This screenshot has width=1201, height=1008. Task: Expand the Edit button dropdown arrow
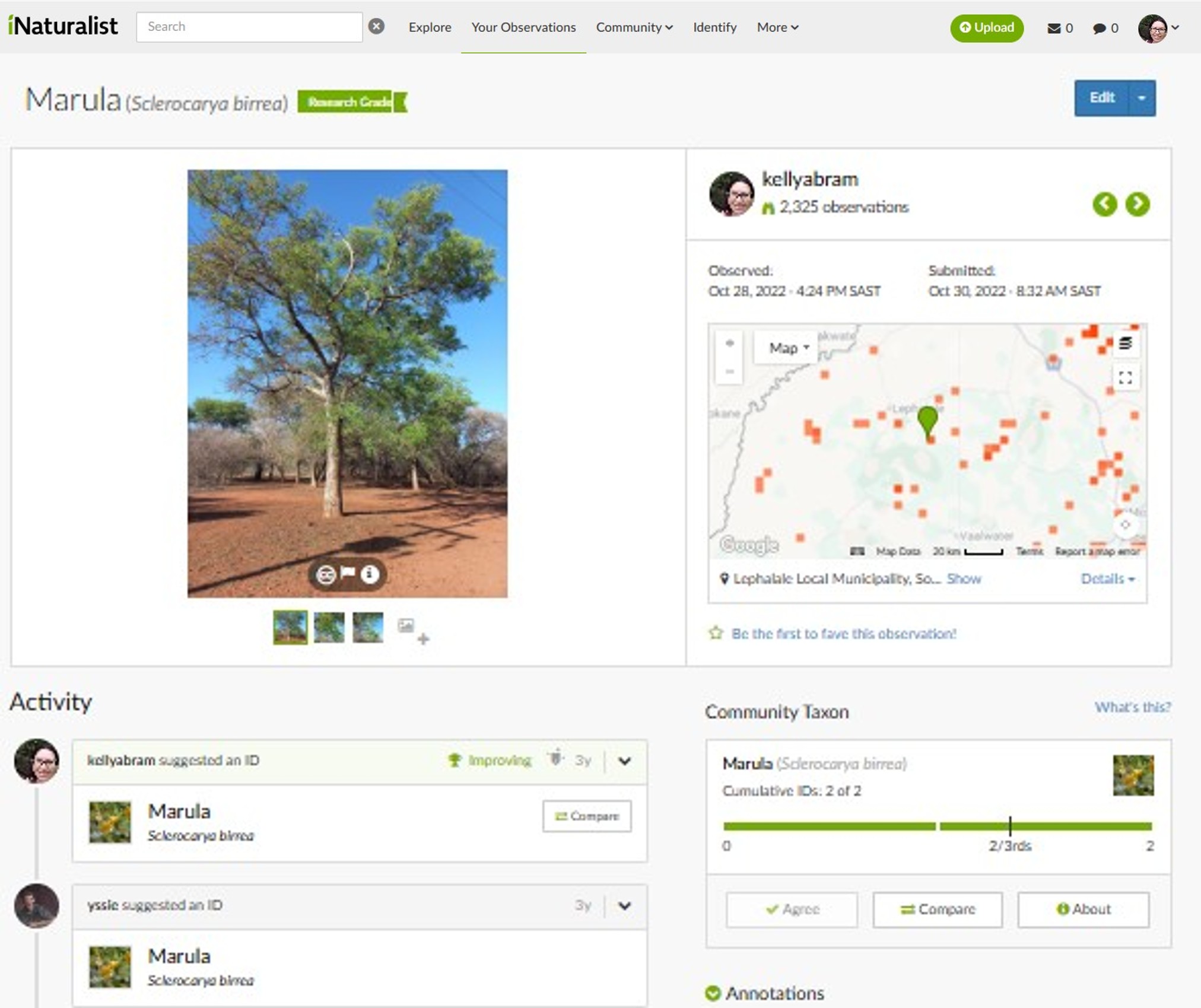(1141, 98)
